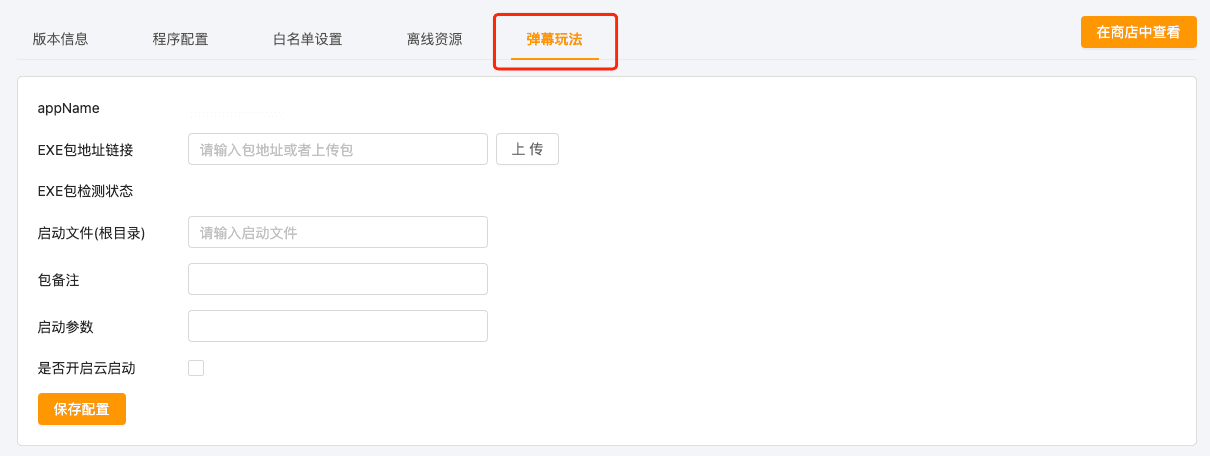Switch to the 版本信息 tab
Image resolution: width=1210 pixels, height=456 pixels.
pos(60,40)
